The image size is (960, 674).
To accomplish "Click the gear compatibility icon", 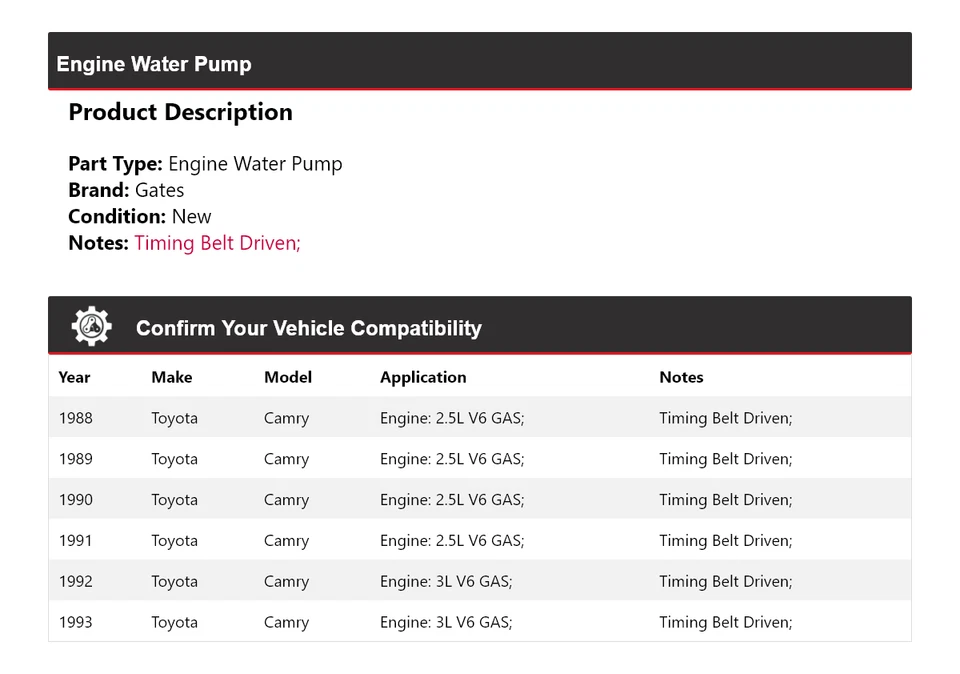I will tap(91, 325).
